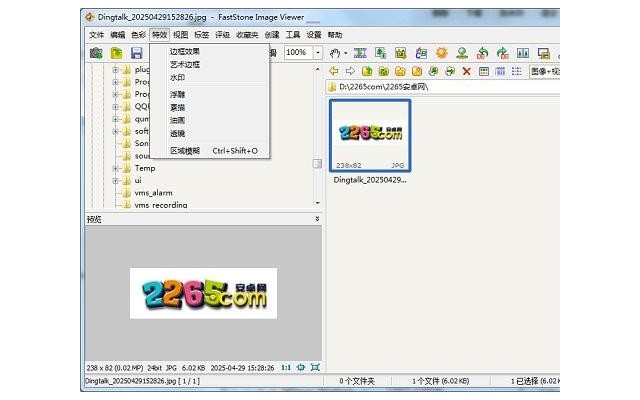Open the 编辑 menu

coord(118,35)
